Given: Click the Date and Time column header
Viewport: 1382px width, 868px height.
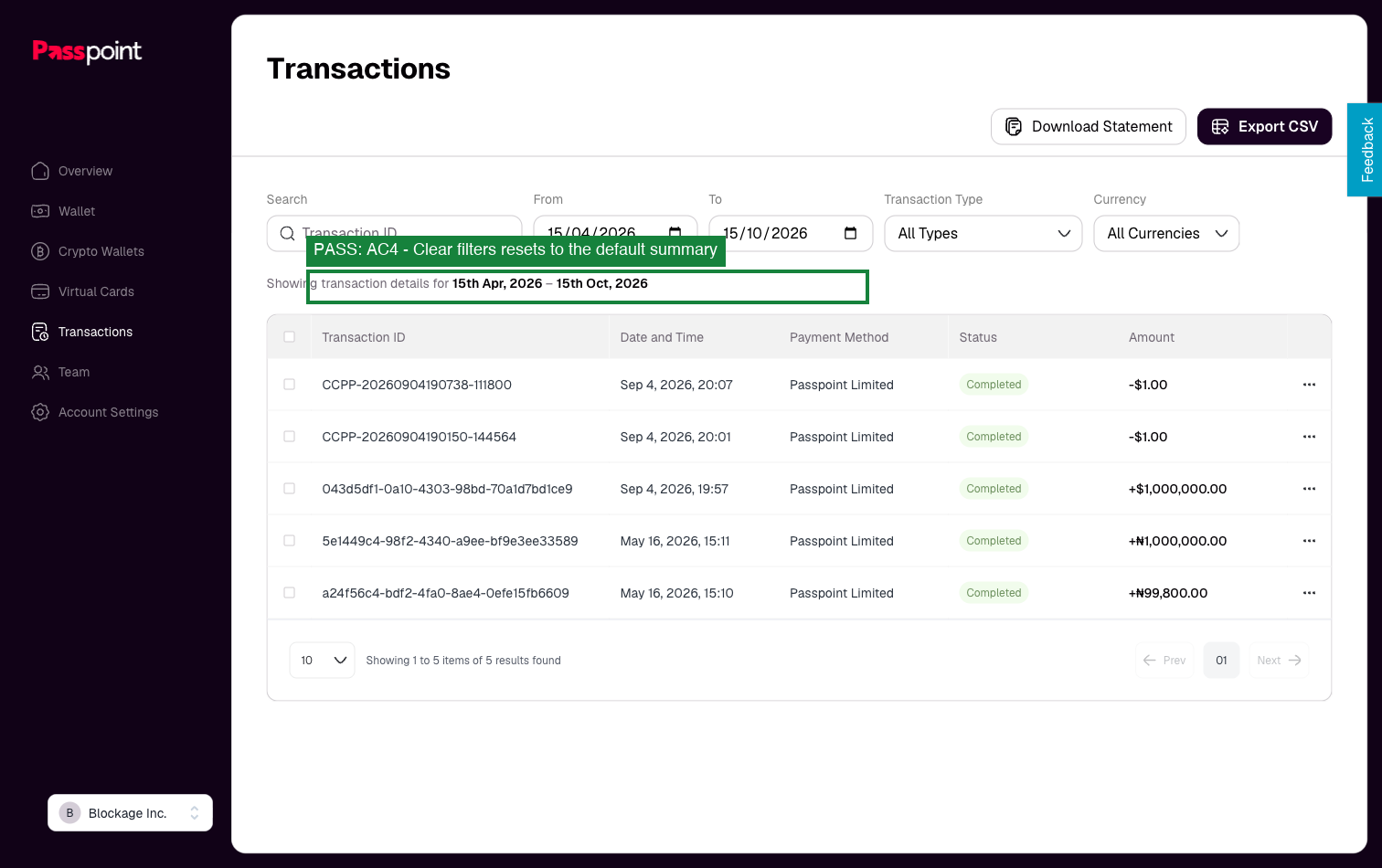Looking at the screenshot, I should [662, 337].
